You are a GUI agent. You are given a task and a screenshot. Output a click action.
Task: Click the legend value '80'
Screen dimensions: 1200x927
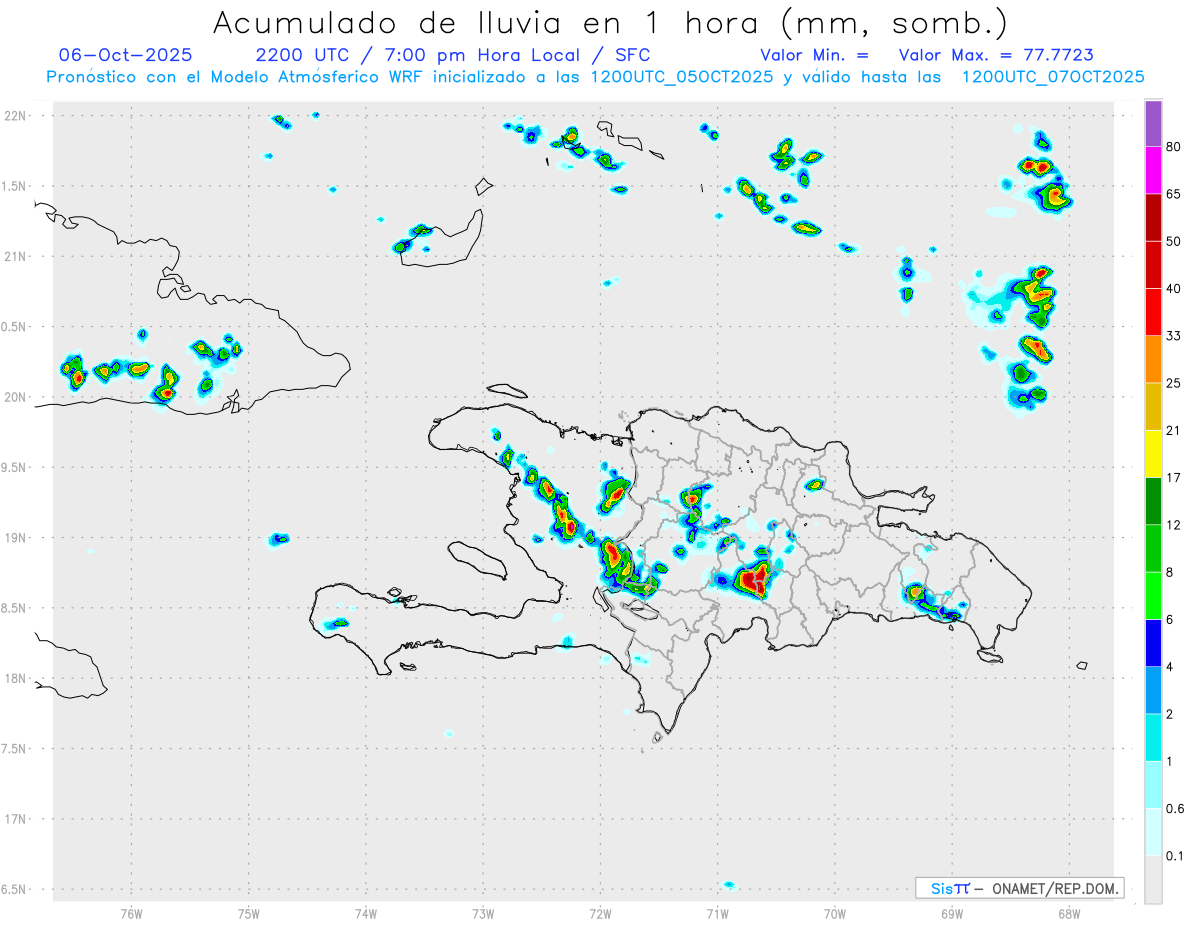pos(1174,148)
